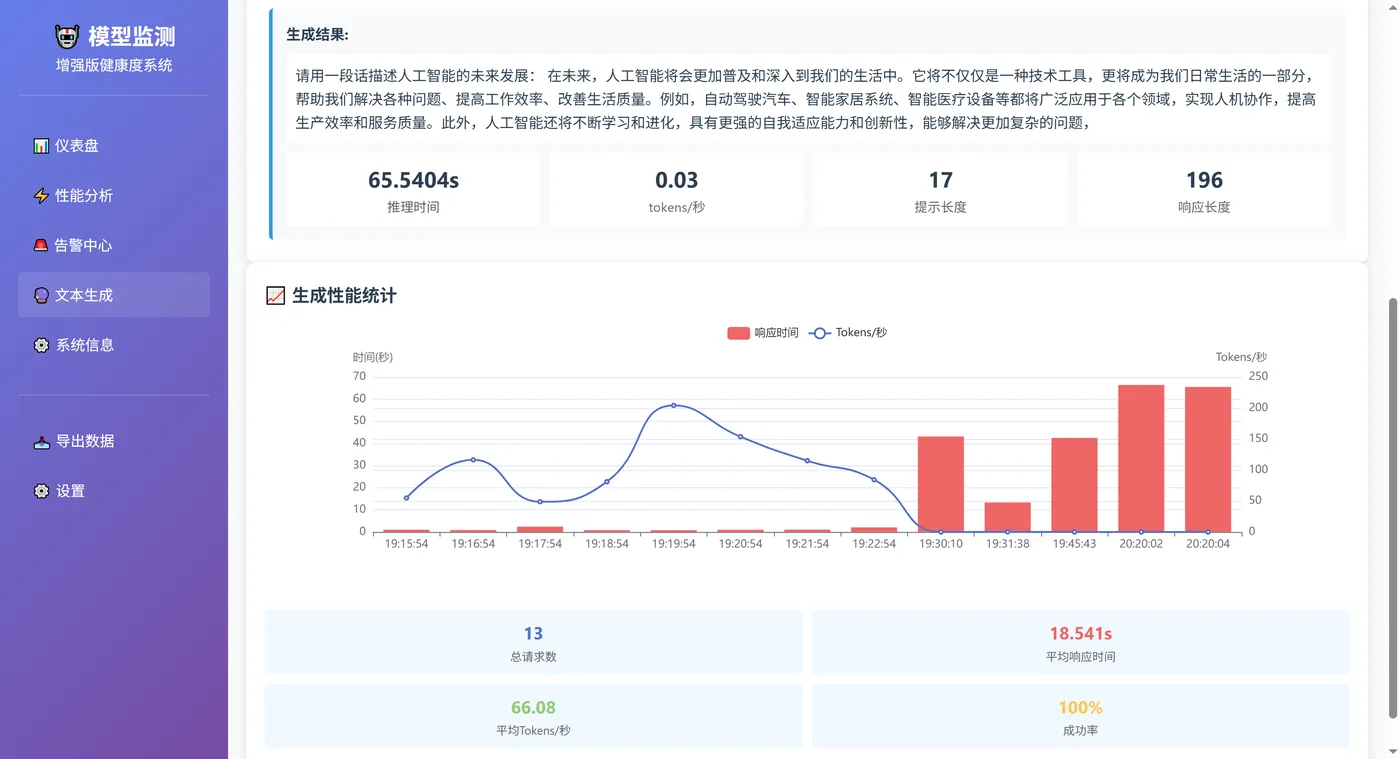This screenshot has height=759, width=1400.
Task: Click the chart icon before 生成性能统计 heading
Action: [x=275, y=295]
